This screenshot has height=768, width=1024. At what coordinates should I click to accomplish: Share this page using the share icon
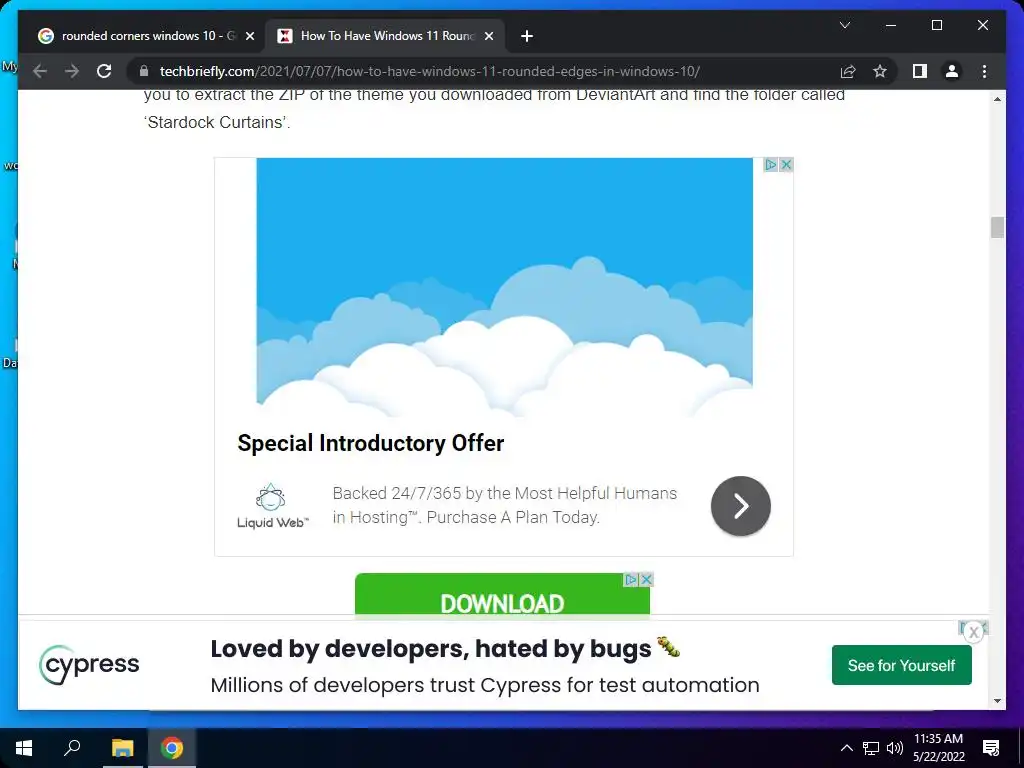point(848,71)
